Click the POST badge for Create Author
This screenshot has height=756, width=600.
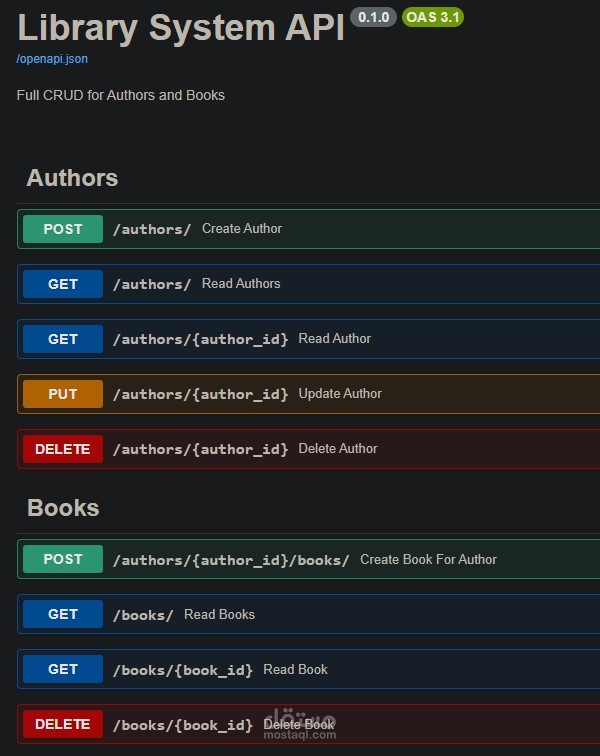(x=63, y=229)
